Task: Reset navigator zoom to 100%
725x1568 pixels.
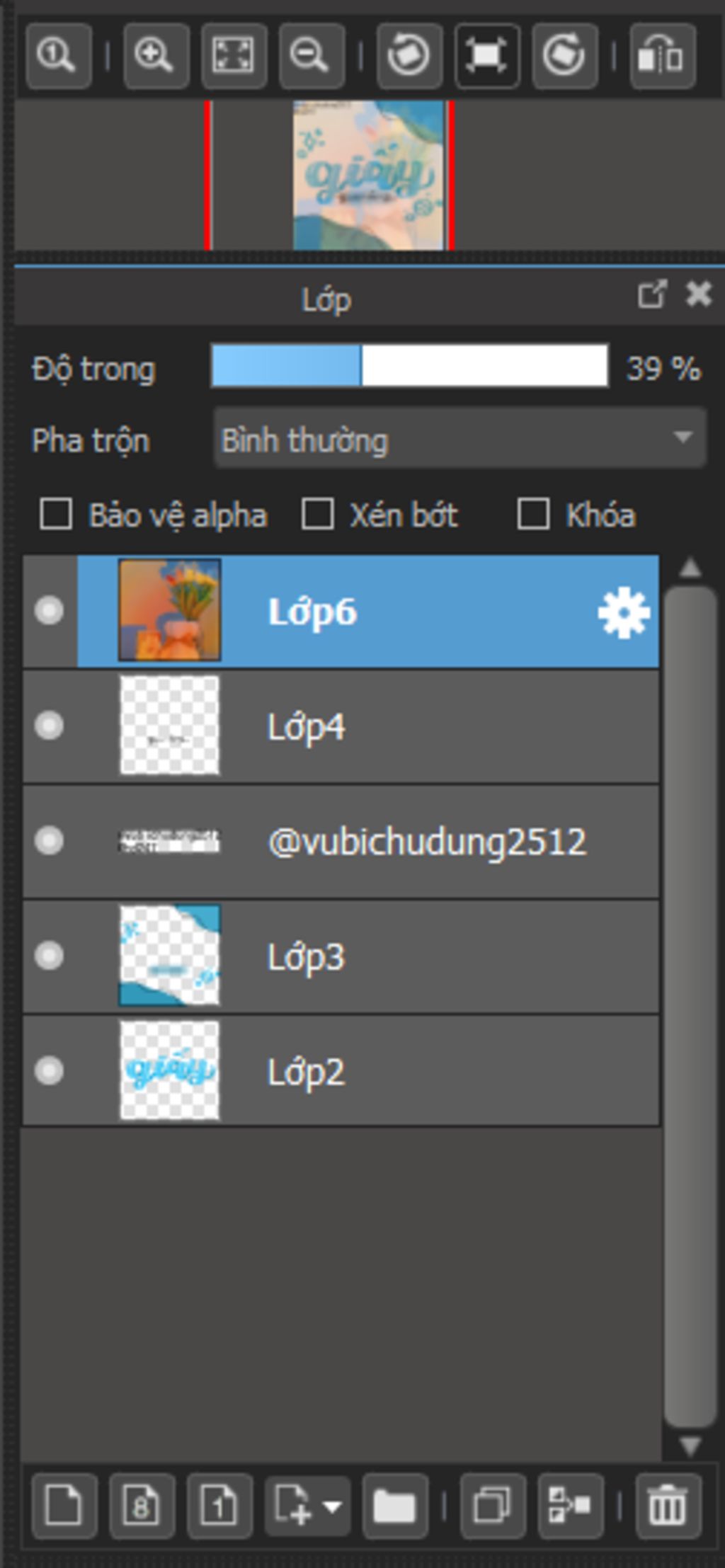Action: [59, 56]
